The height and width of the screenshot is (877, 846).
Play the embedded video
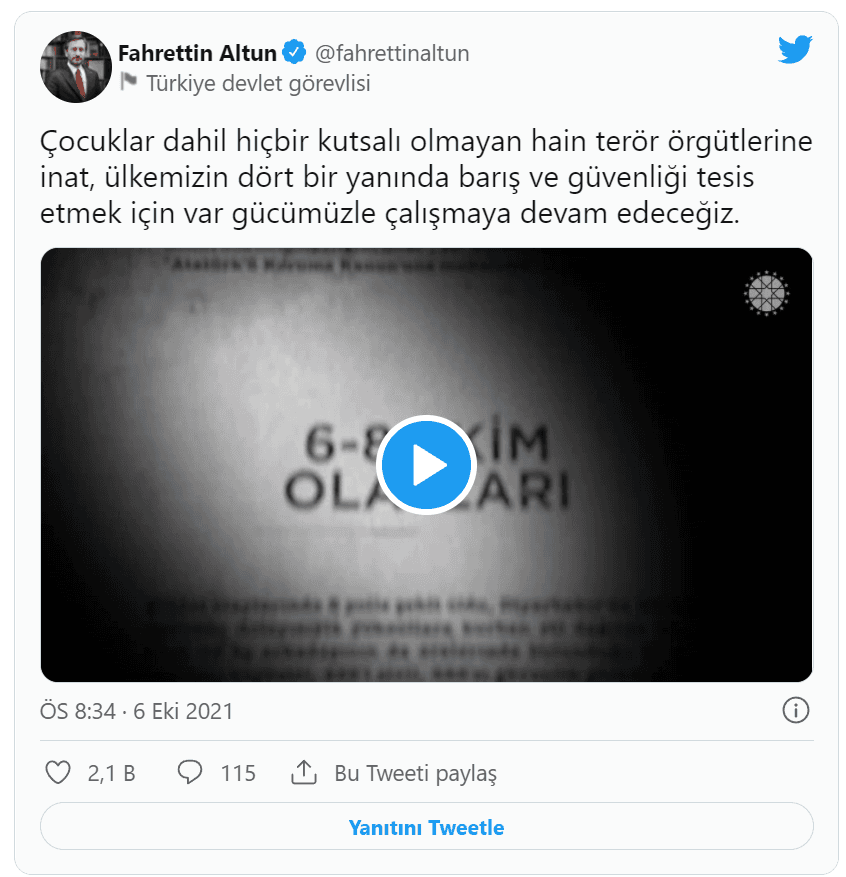426,465
